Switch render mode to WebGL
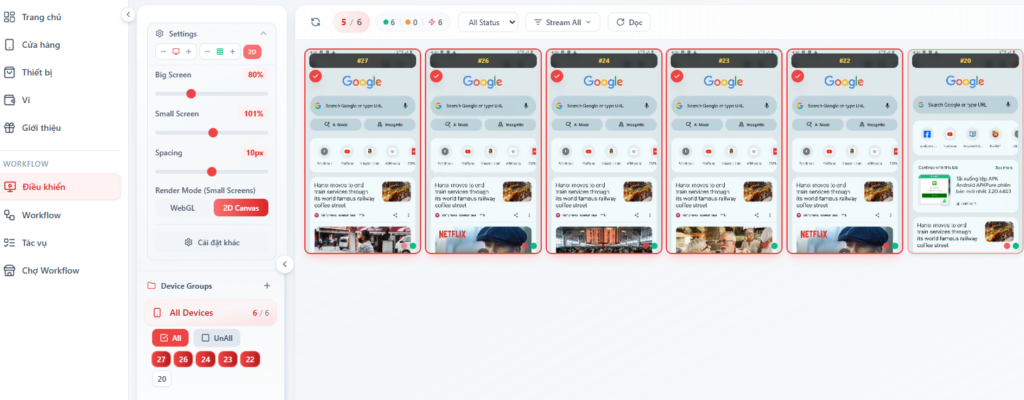 tap(182, 207)
